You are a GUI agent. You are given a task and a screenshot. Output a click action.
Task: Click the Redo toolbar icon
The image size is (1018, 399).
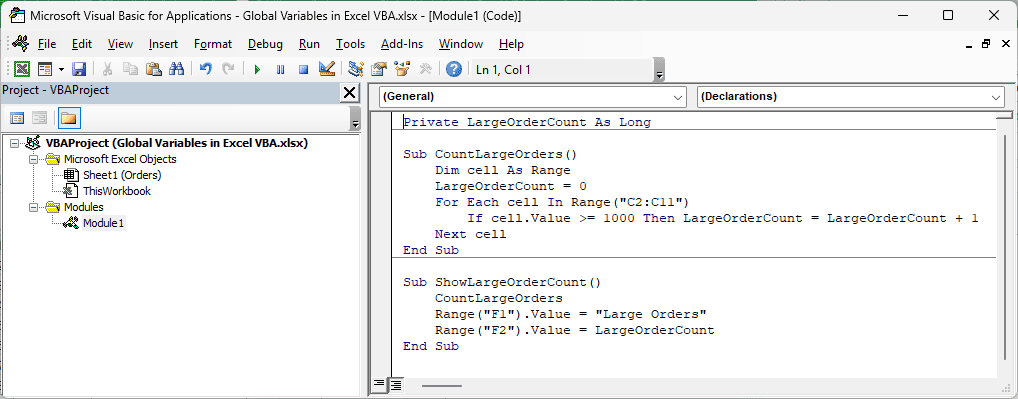229,69
